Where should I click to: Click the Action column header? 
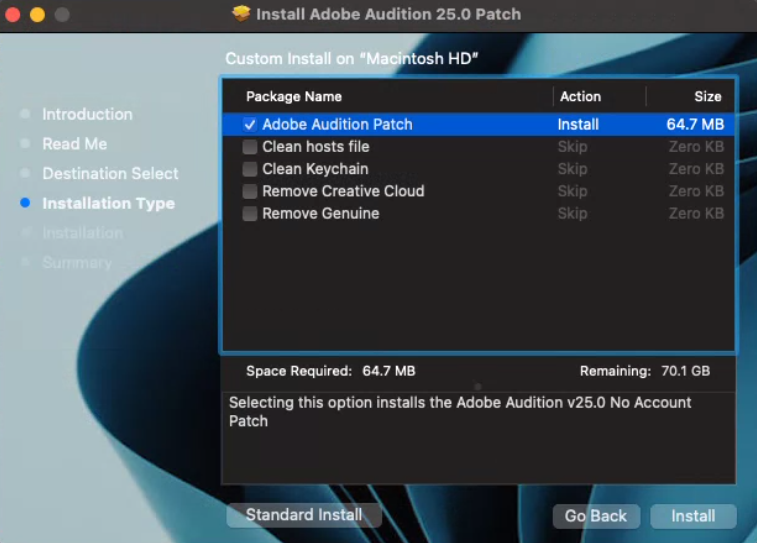pyautogui.click(x=580, y=97)
